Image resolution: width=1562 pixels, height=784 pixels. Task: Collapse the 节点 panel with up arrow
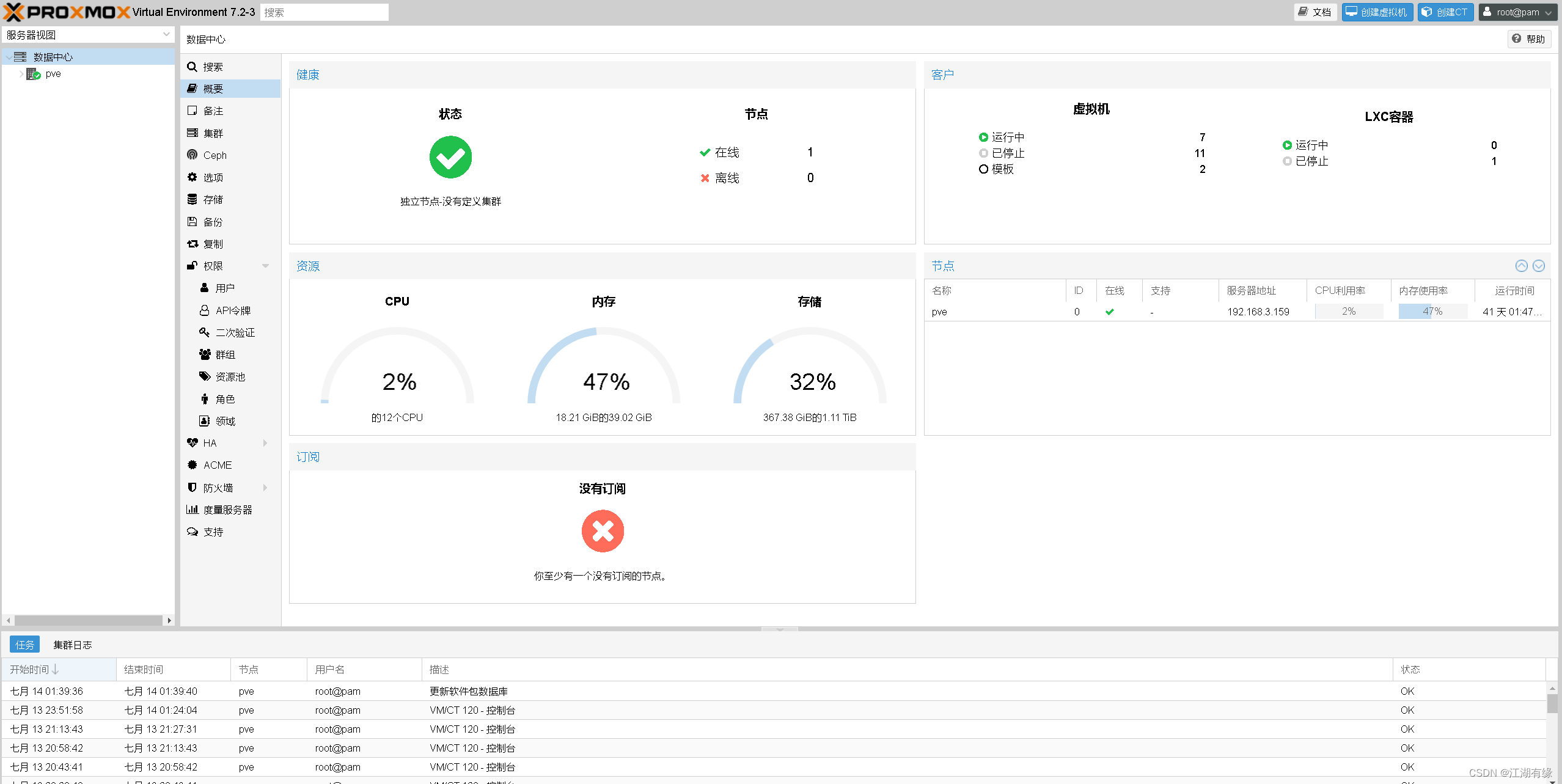click(x=1521, y=266)
